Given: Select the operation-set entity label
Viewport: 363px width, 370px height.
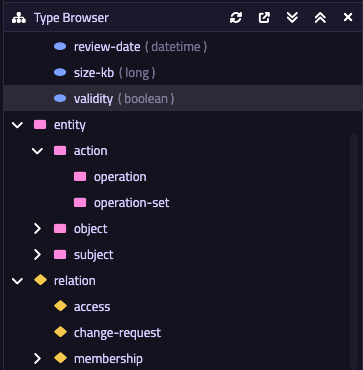Looking at the screenshot, I should (x=132, y=203).
